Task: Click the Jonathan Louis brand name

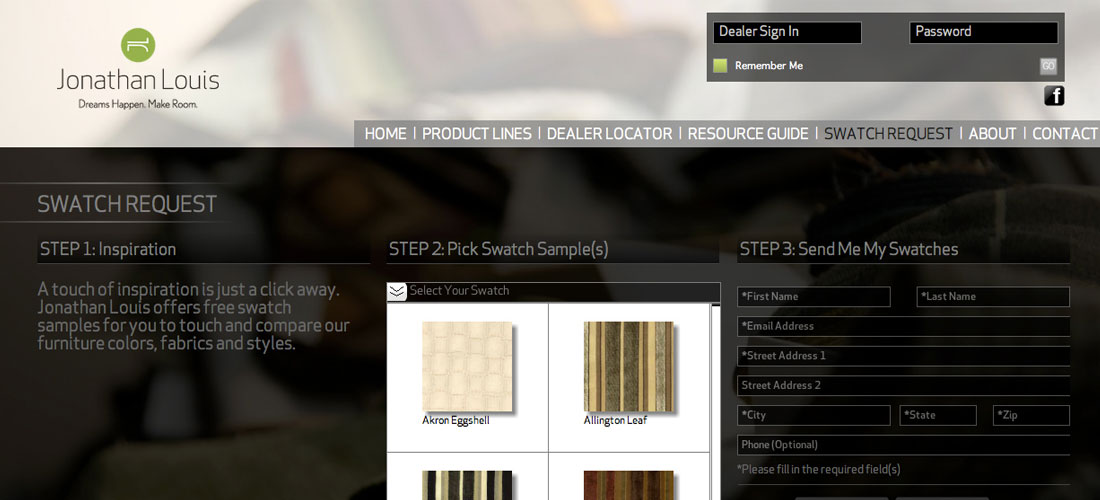Action: [x=138, y=80]
